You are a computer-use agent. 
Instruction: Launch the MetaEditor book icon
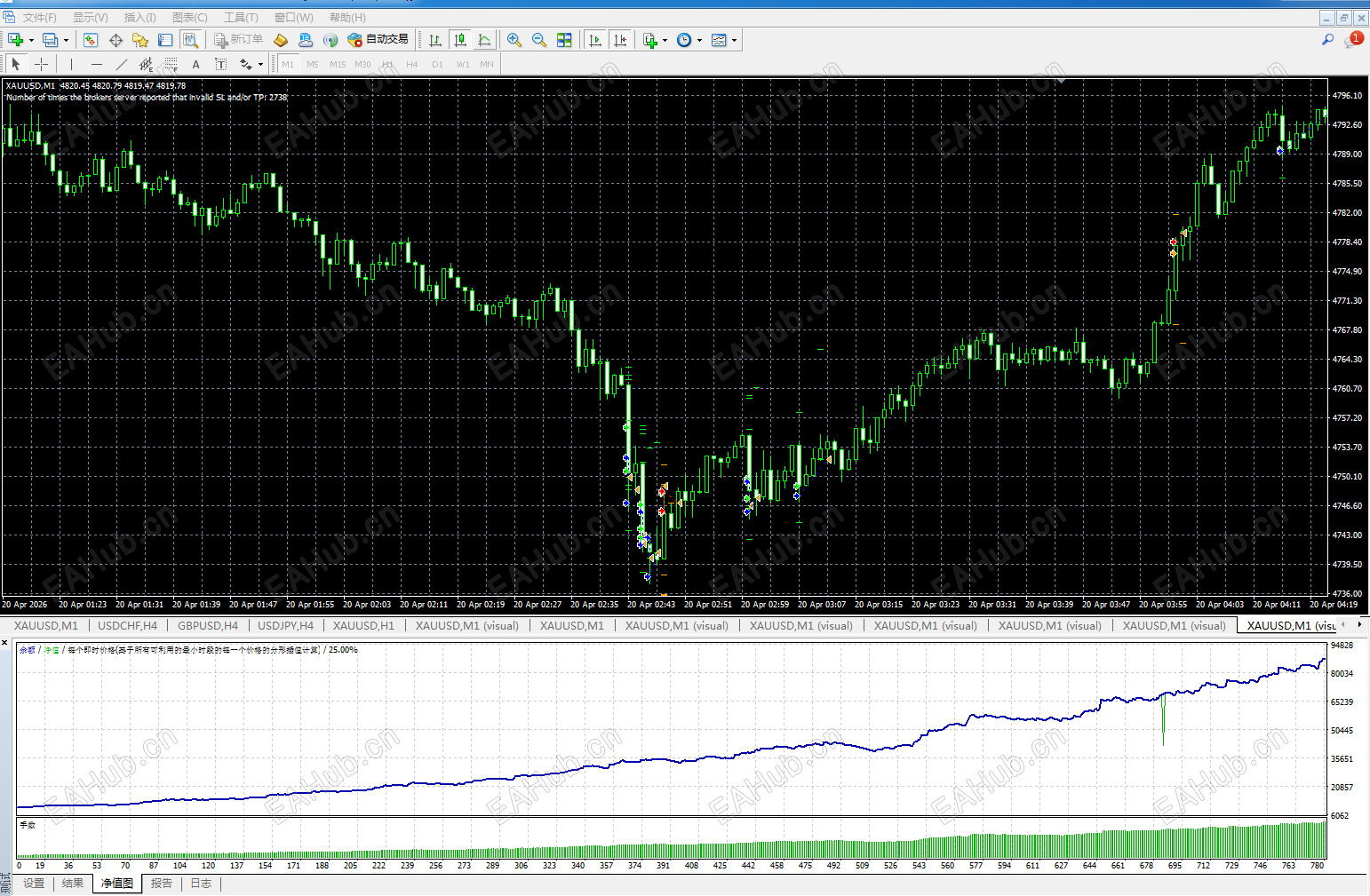[x=281, y=40]
